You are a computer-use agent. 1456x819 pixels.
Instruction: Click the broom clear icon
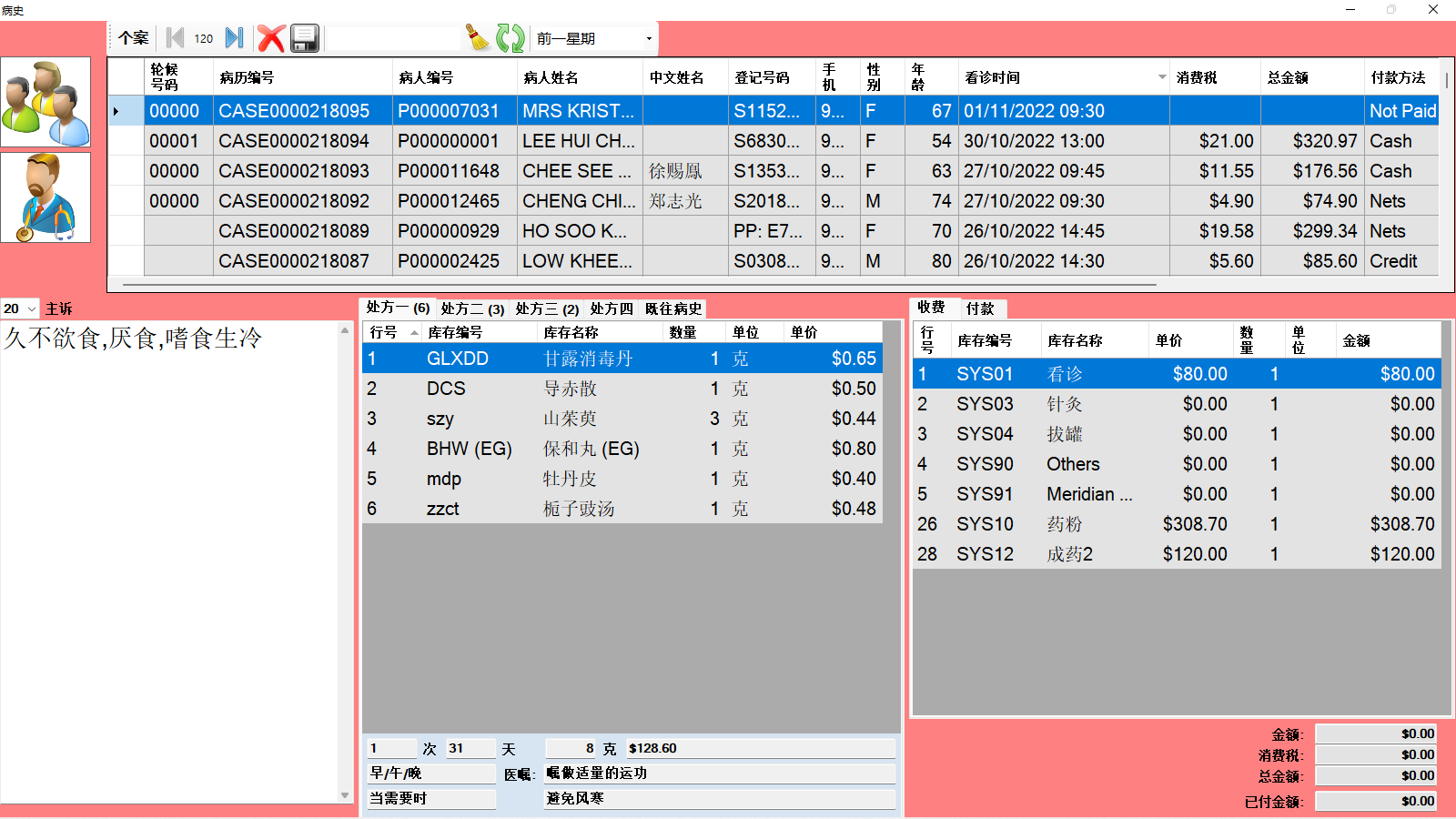[478, 38]
